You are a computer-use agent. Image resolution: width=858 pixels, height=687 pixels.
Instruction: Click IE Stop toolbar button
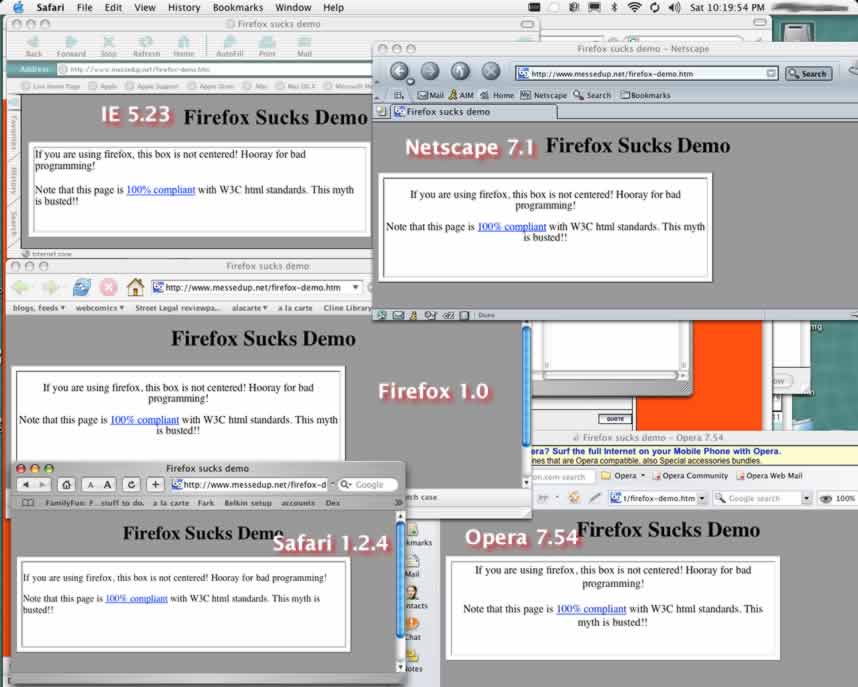coord(109,47)
